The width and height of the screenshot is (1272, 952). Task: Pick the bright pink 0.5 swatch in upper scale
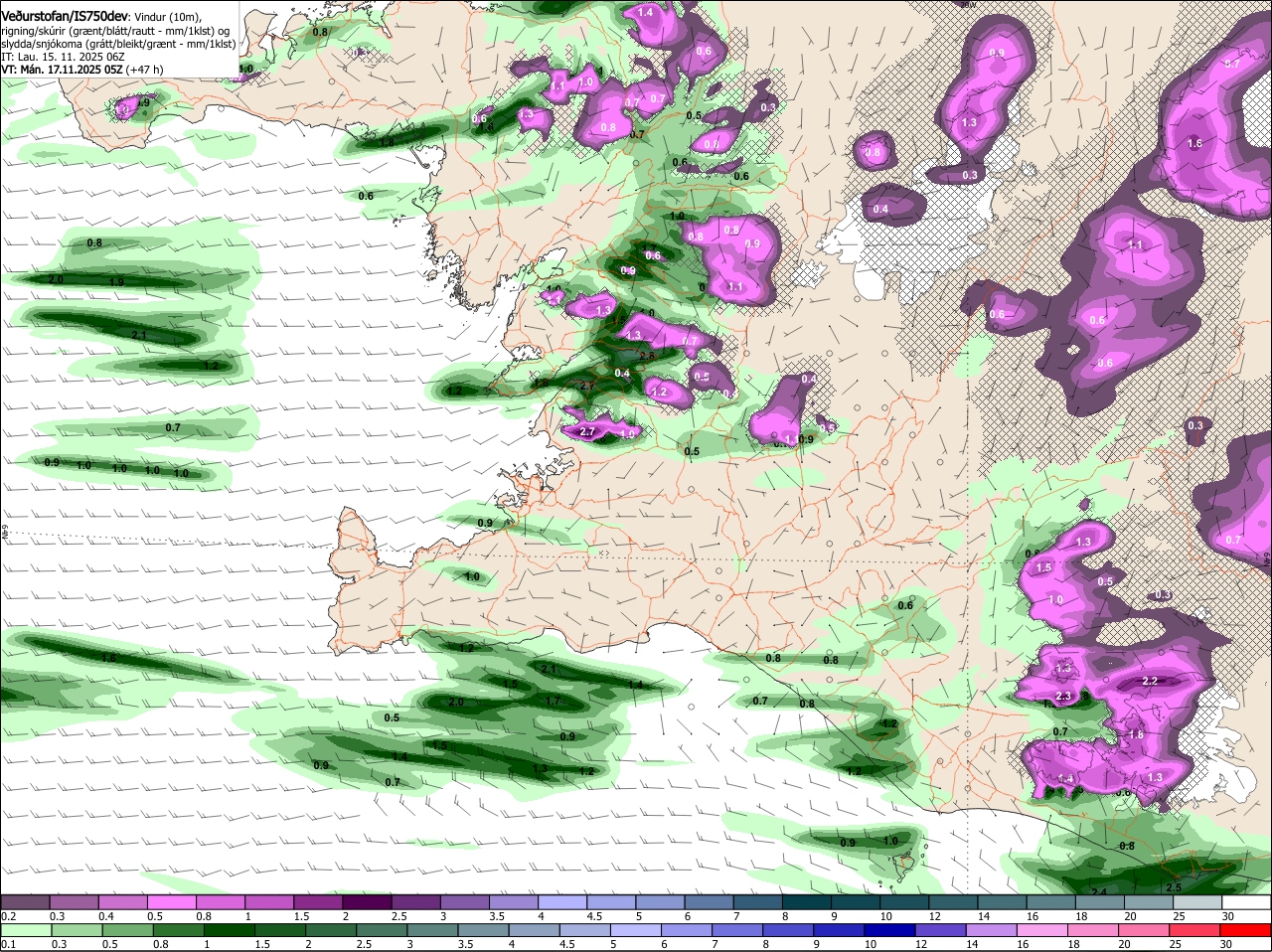tap(171, 901)
